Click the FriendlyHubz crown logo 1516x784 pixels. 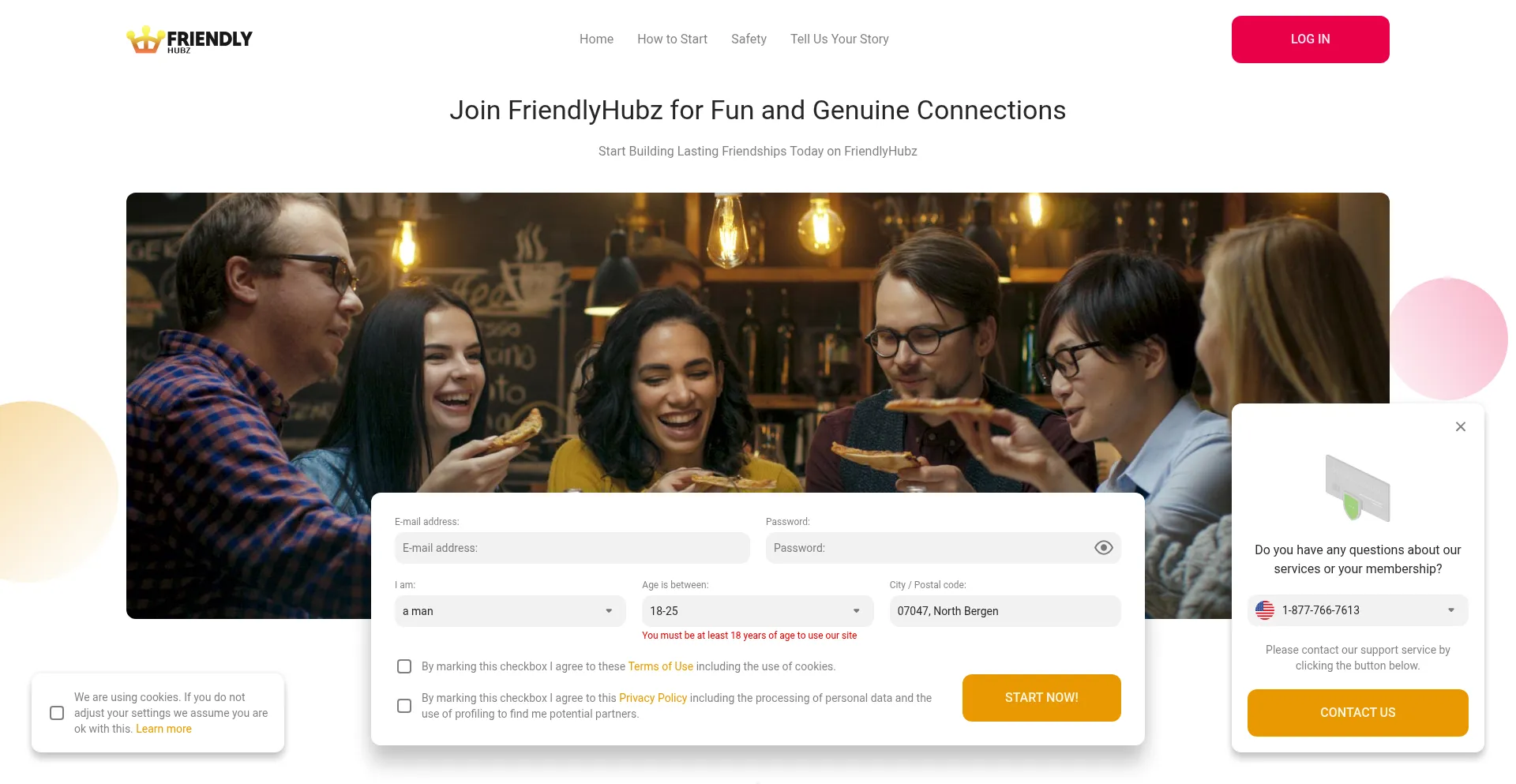tap(189, 39)
